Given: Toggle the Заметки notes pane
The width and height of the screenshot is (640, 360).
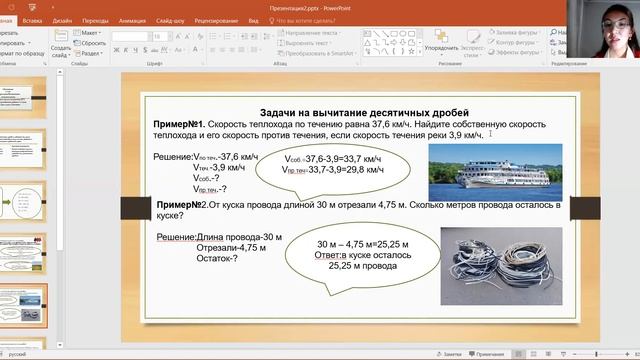Looking at the screenshot, I should [449, 354].
